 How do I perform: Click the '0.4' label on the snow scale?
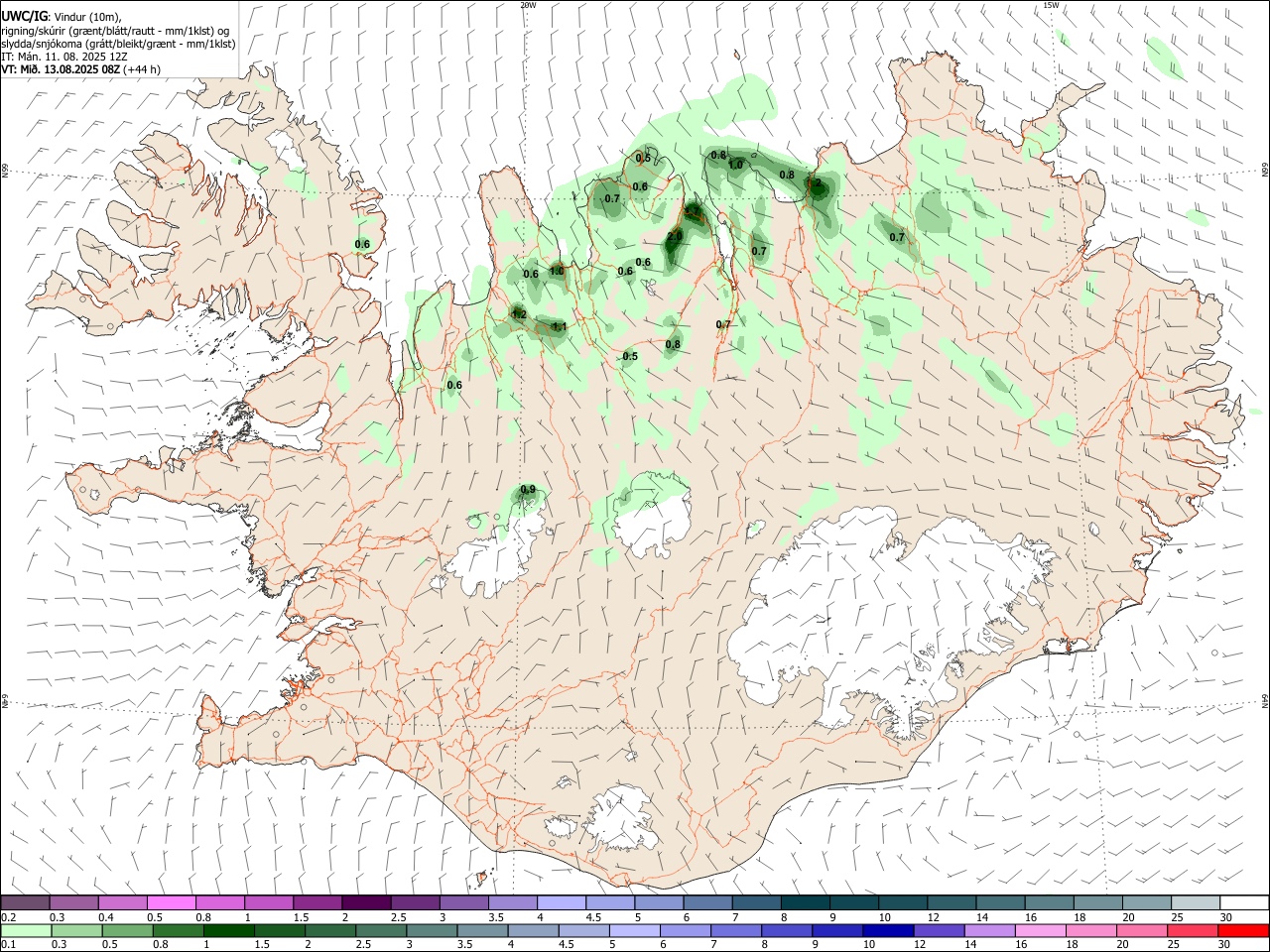pos(106,916)
